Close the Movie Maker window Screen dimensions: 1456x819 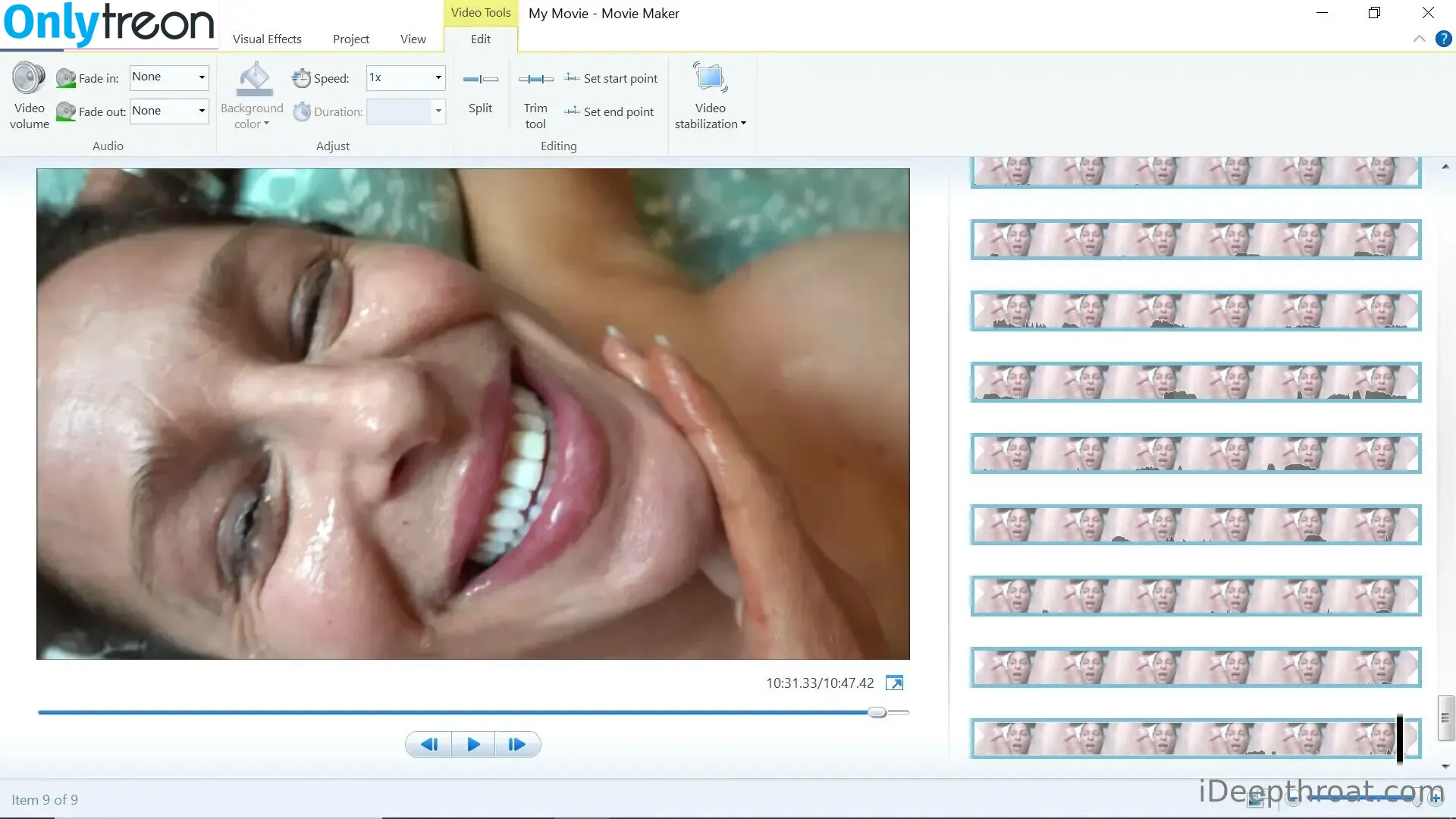point(1428,13)
